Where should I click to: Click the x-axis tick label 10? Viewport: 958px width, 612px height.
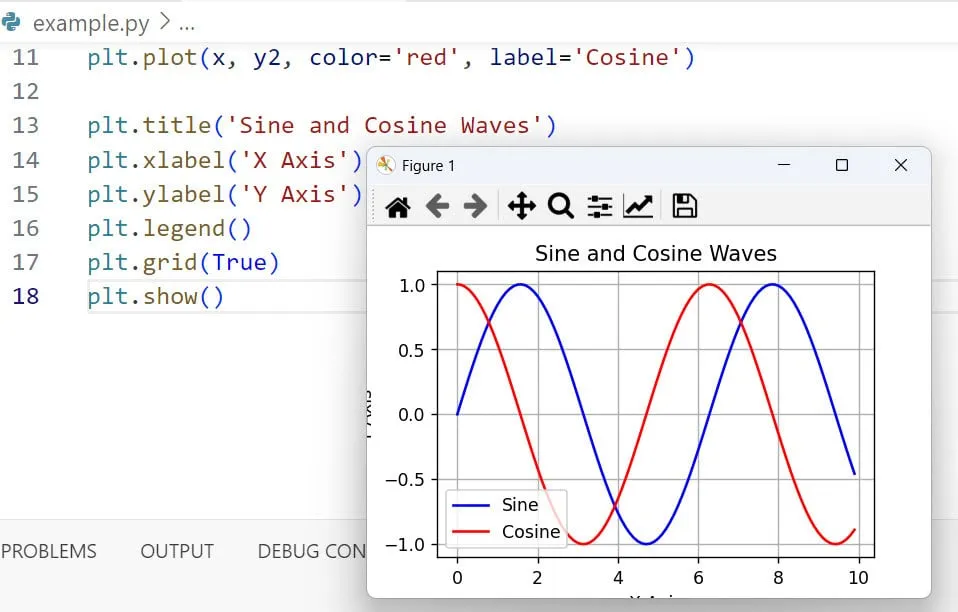tap(858, 578)
